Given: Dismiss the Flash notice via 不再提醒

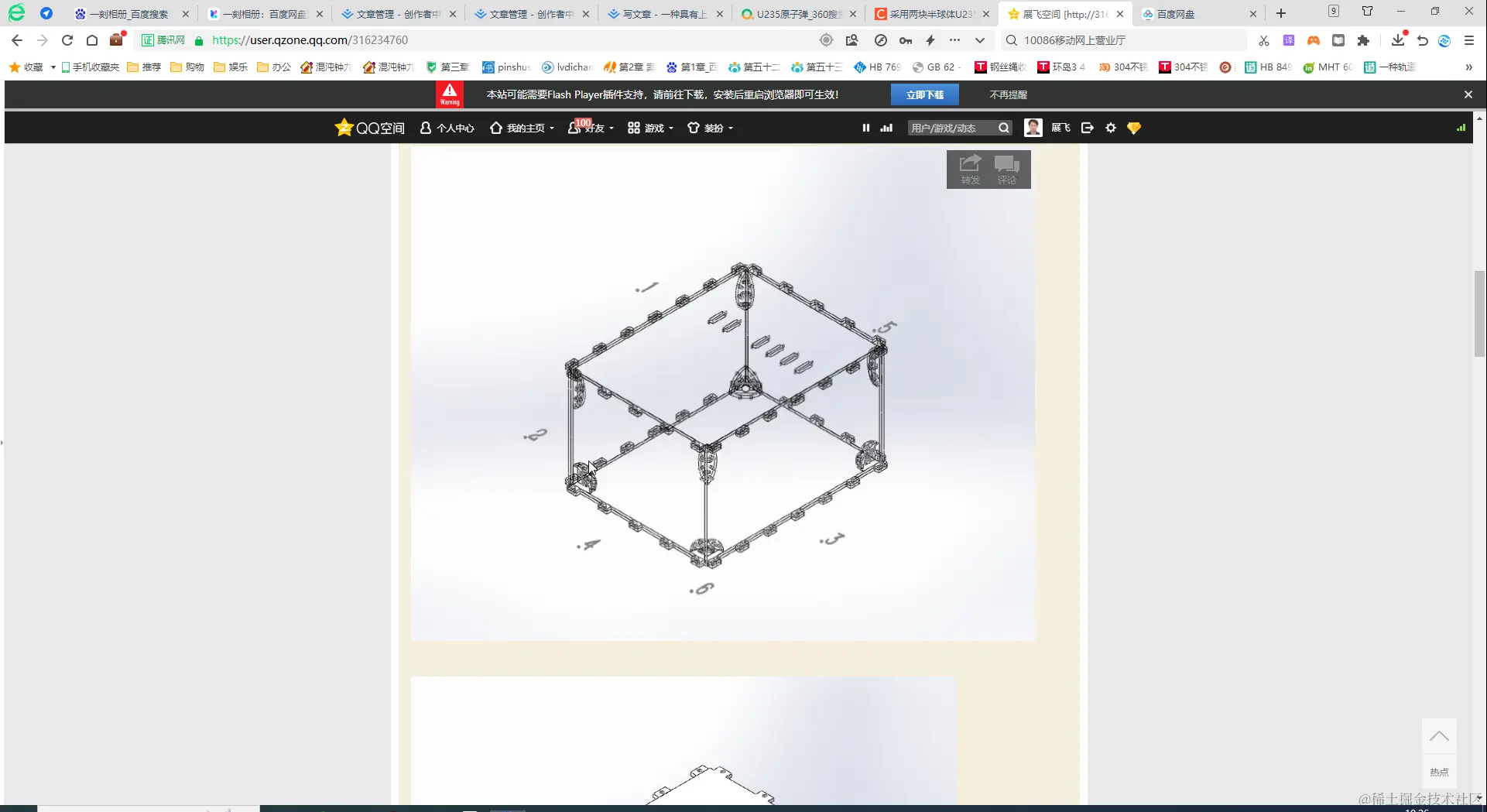Looking at the screenshot, I should coord(1007,94).
